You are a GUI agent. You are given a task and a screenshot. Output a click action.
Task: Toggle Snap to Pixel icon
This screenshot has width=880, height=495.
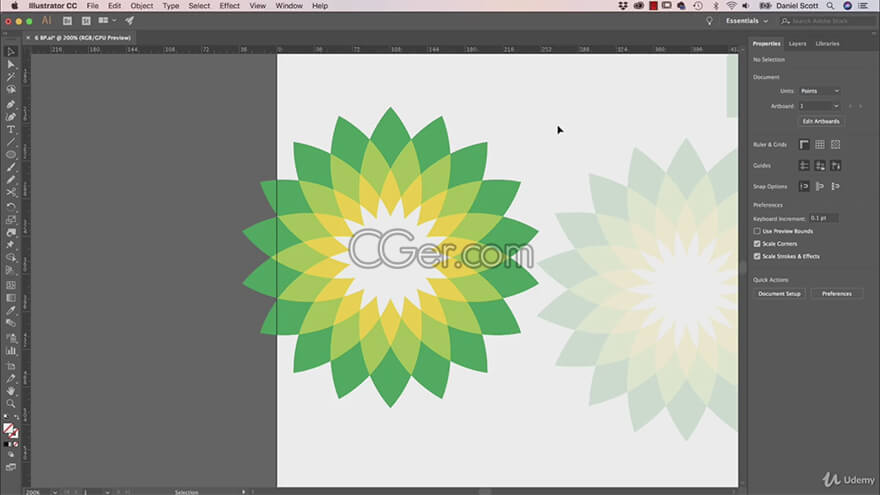click(819, 186)
